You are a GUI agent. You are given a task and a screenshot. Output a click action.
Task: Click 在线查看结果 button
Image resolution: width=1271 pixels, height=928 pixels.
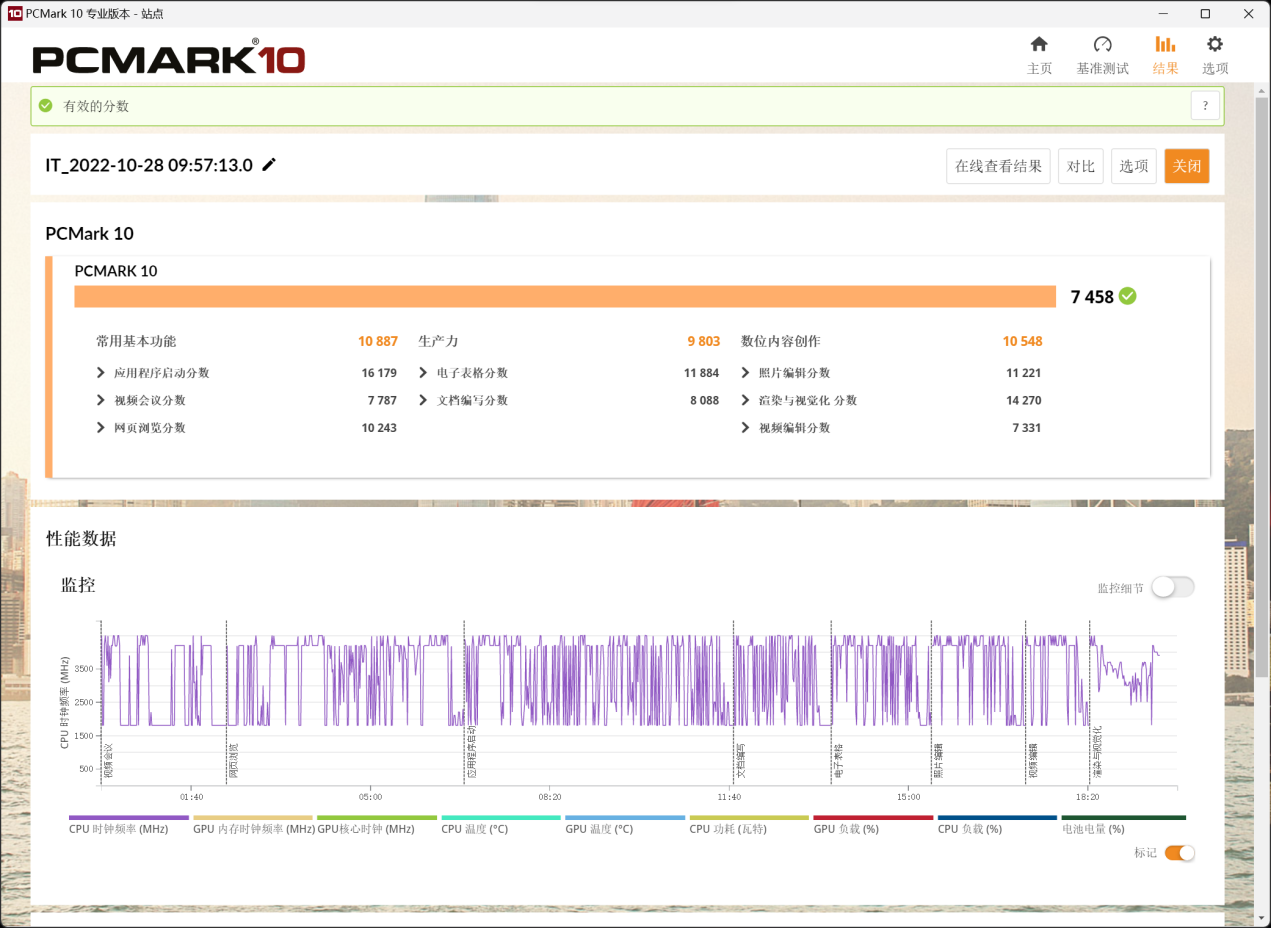click(997, 166)
